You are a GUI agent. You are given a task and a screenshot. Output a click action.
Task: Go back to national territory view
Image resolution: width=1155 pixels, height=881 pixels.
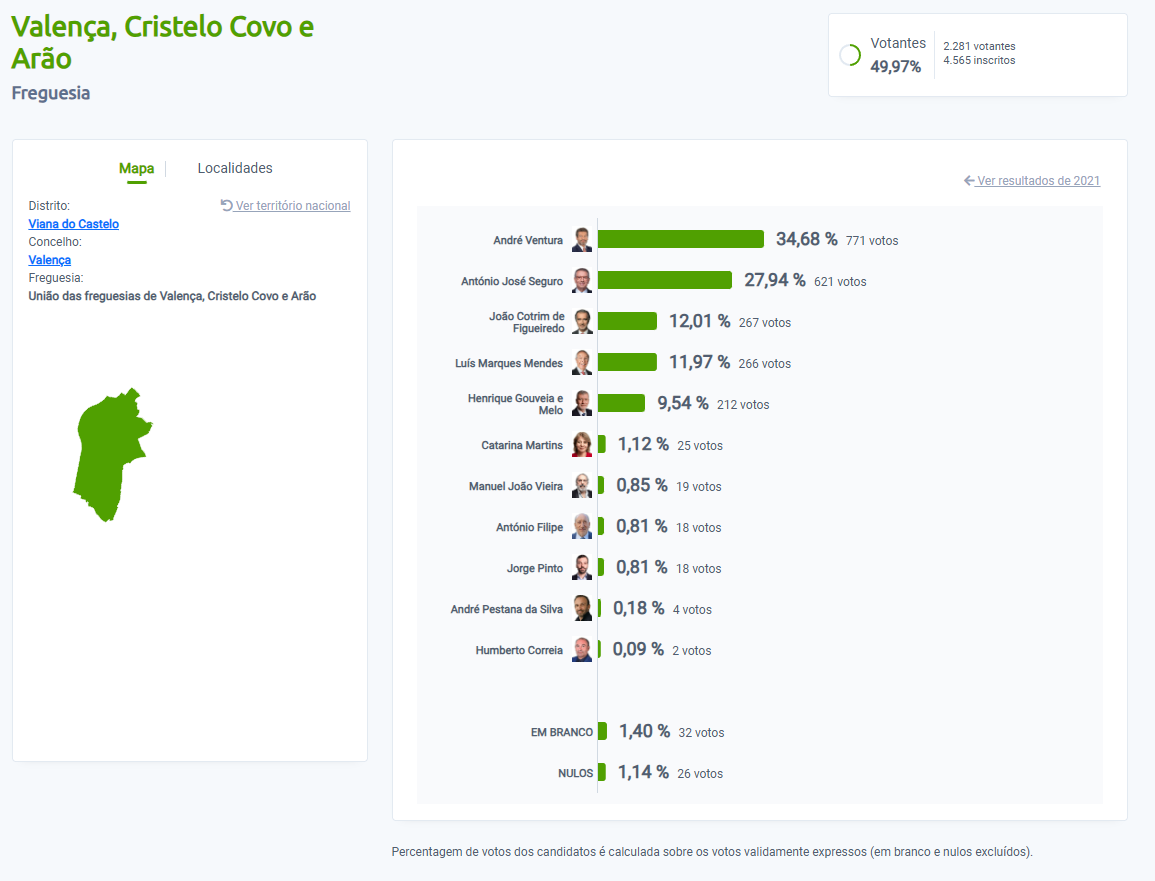pyautogui.click(x=292, y=206)
